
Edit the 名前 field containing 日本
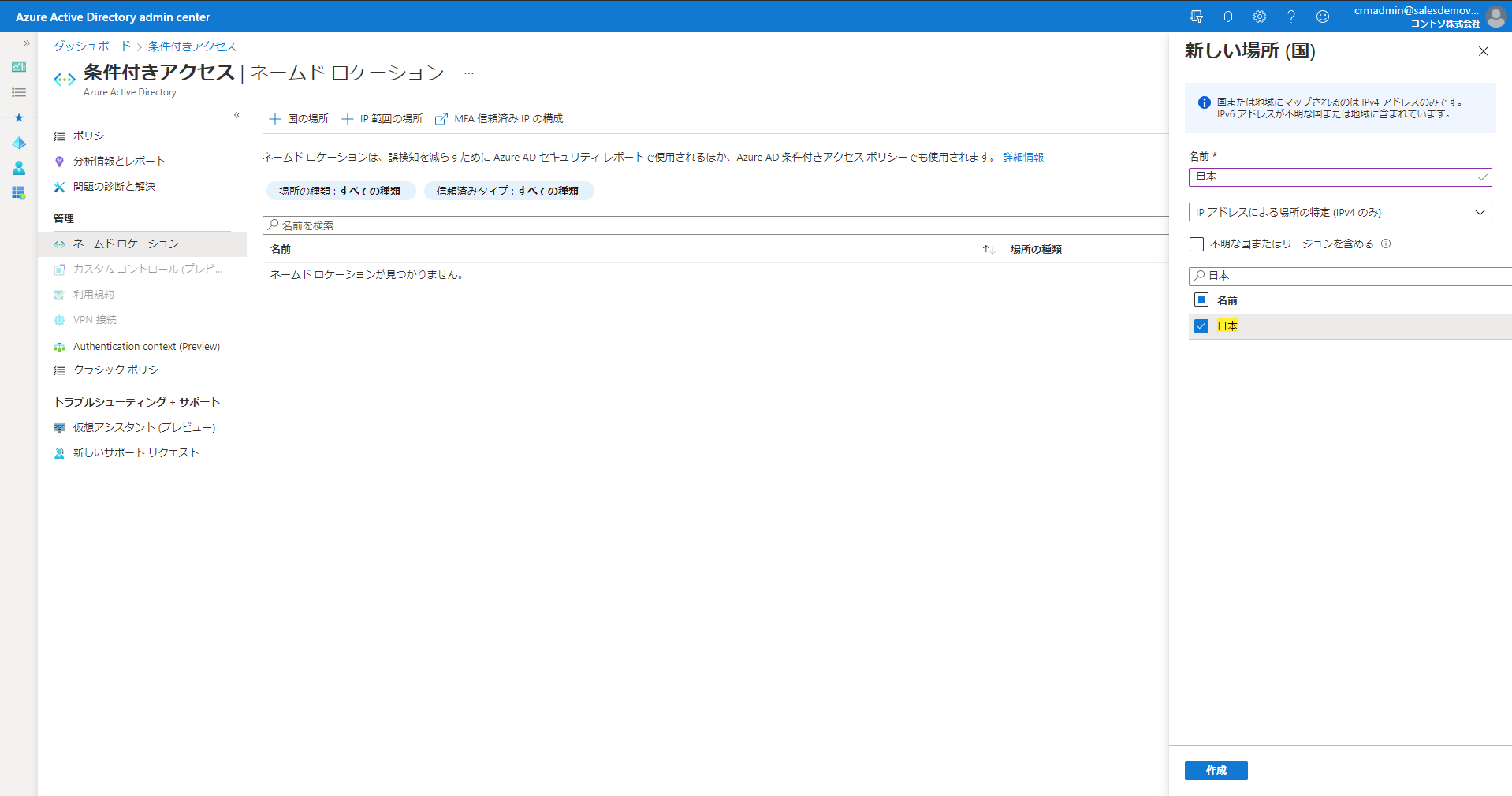[x=1339, y=177]
